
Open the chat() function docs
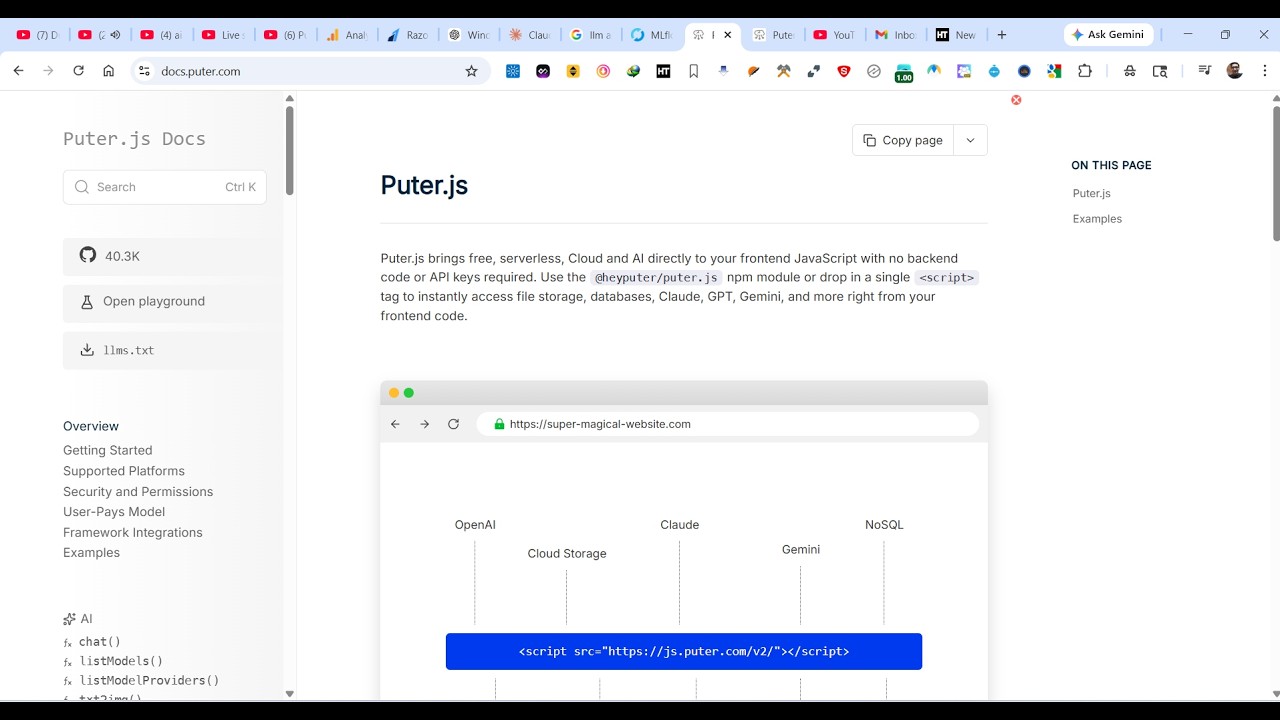coord(99,642)
